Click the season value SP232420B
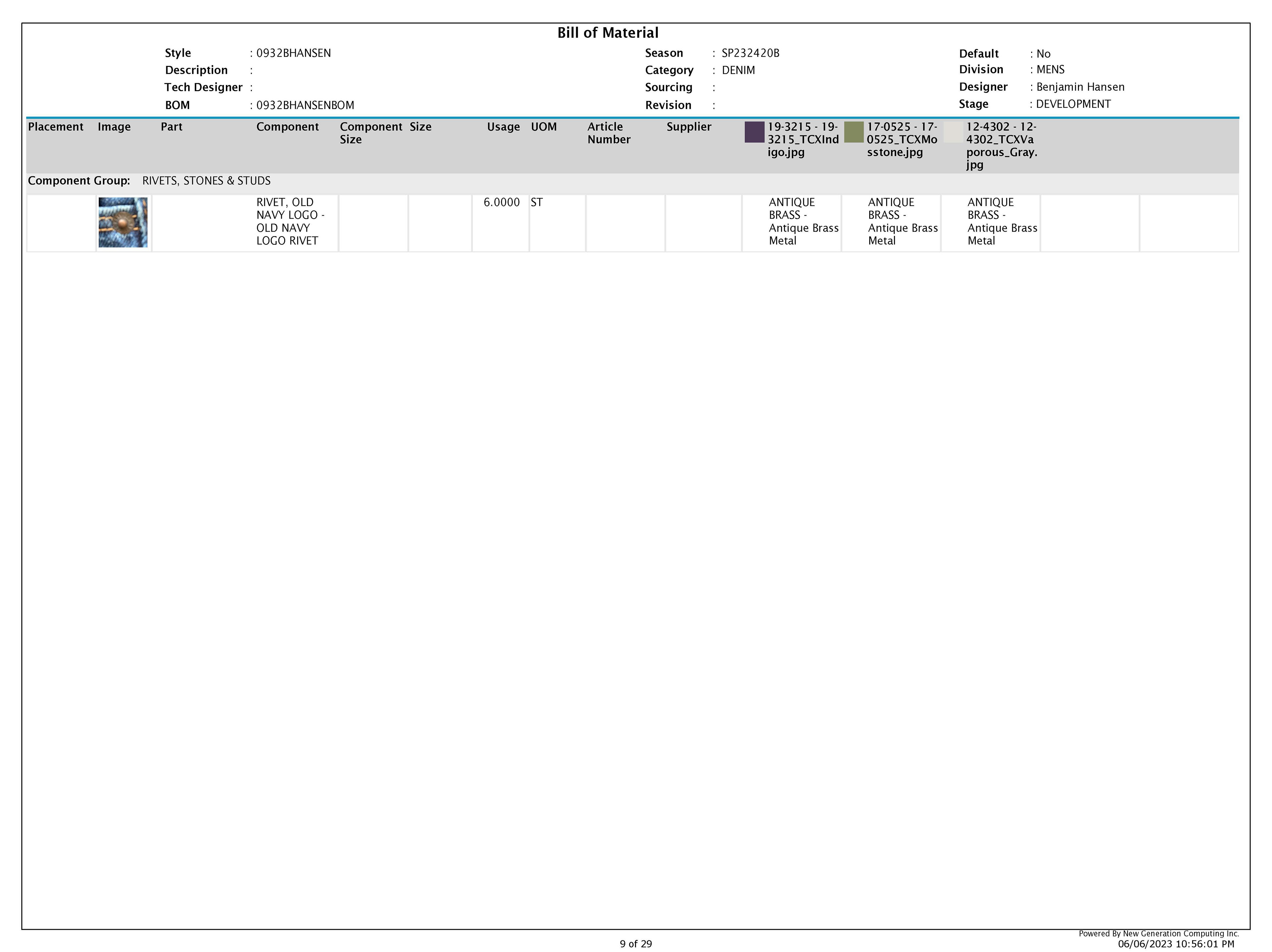This screenshot has height=952, width=1272. 750,53
